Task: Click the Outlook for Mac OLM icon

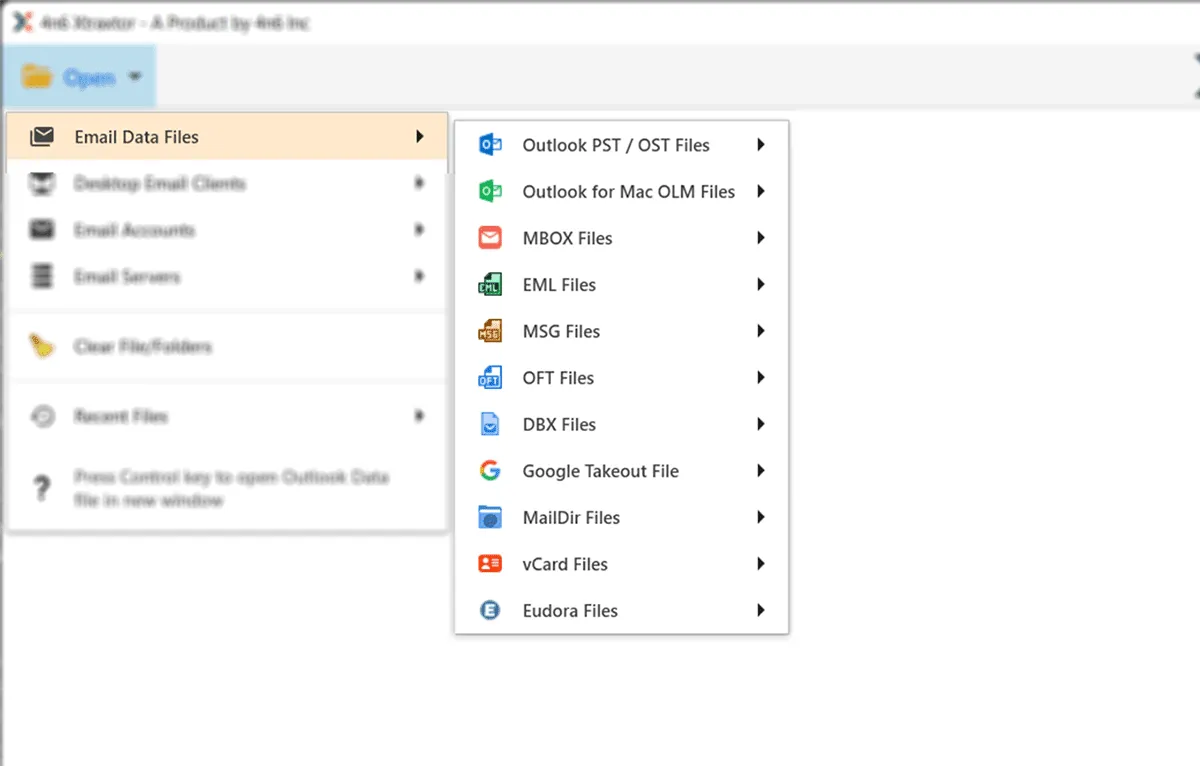Action: point(489,191)
